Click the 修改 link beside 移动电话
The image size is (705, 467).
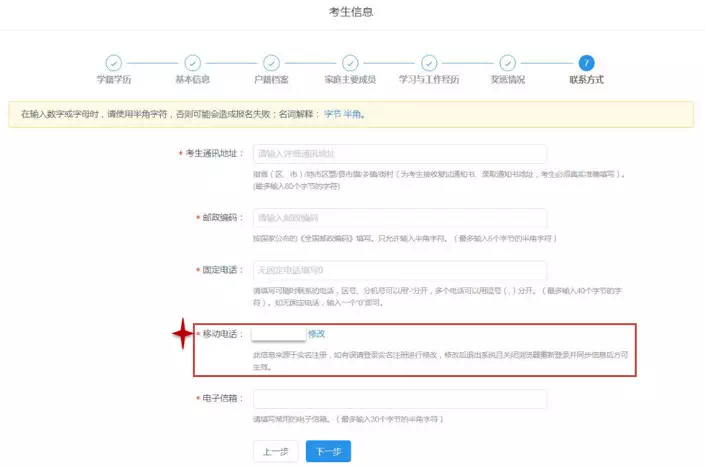317,334
